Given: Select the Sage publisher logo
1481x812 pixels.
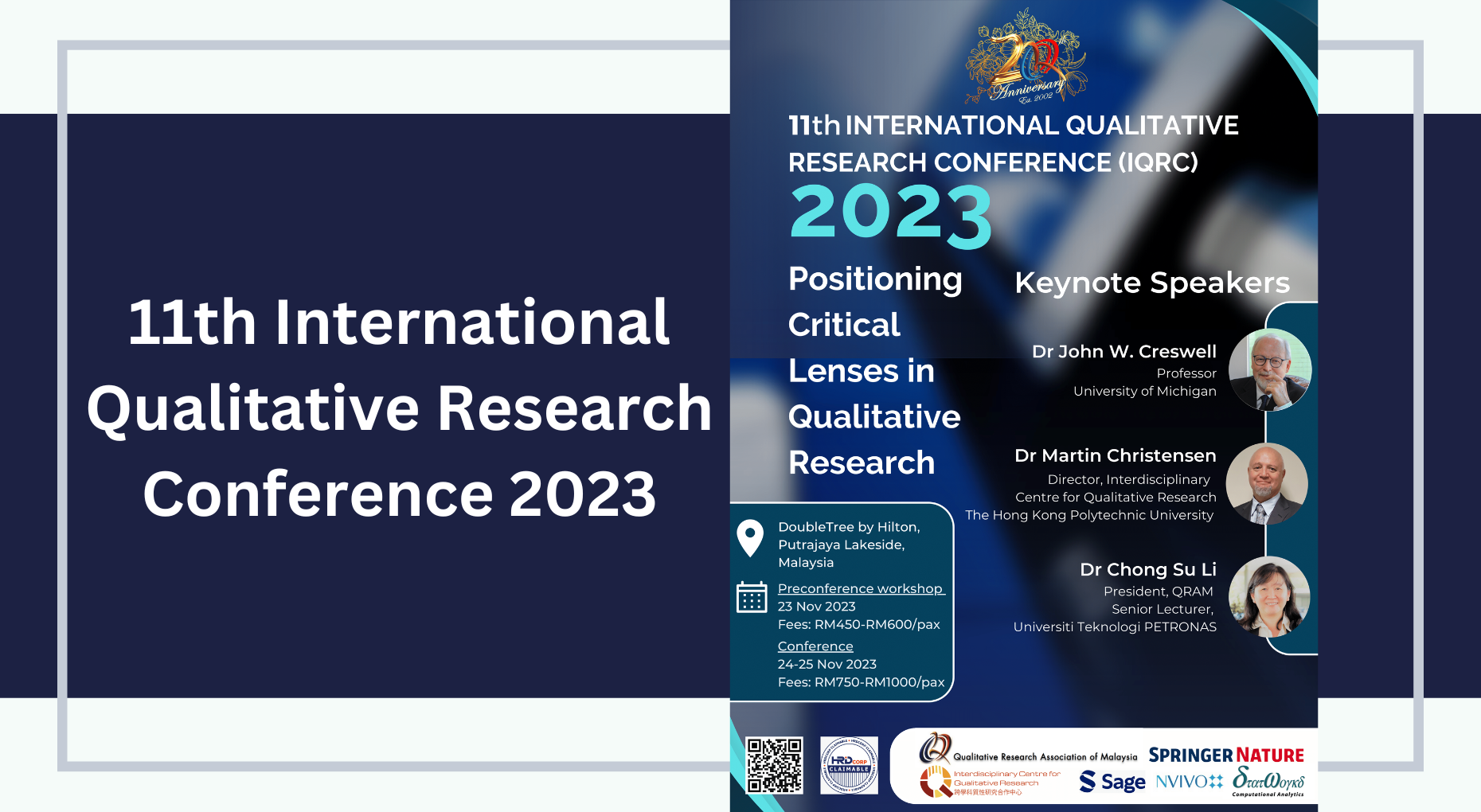Looking at the screenshot, I should [x=1111, y=783].
